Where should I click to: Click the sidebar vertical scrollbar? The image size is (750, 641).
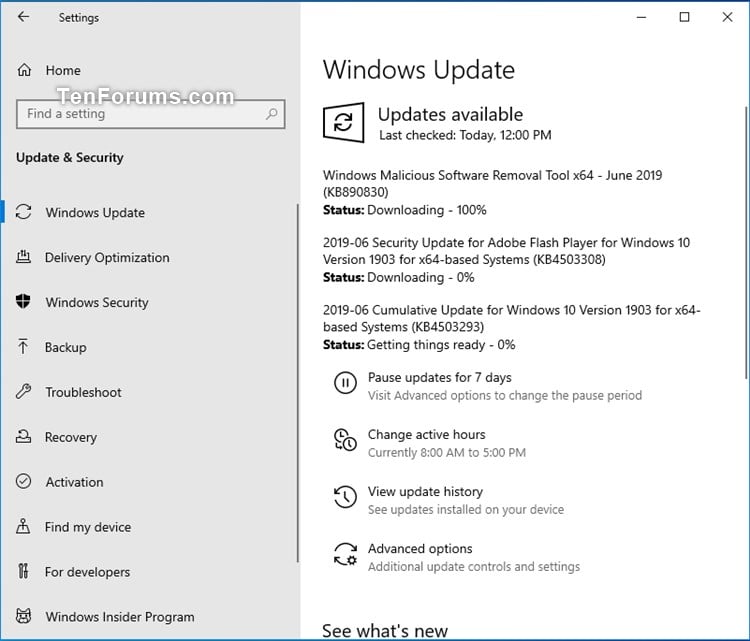pyautogui.click(x=298, y=383)
